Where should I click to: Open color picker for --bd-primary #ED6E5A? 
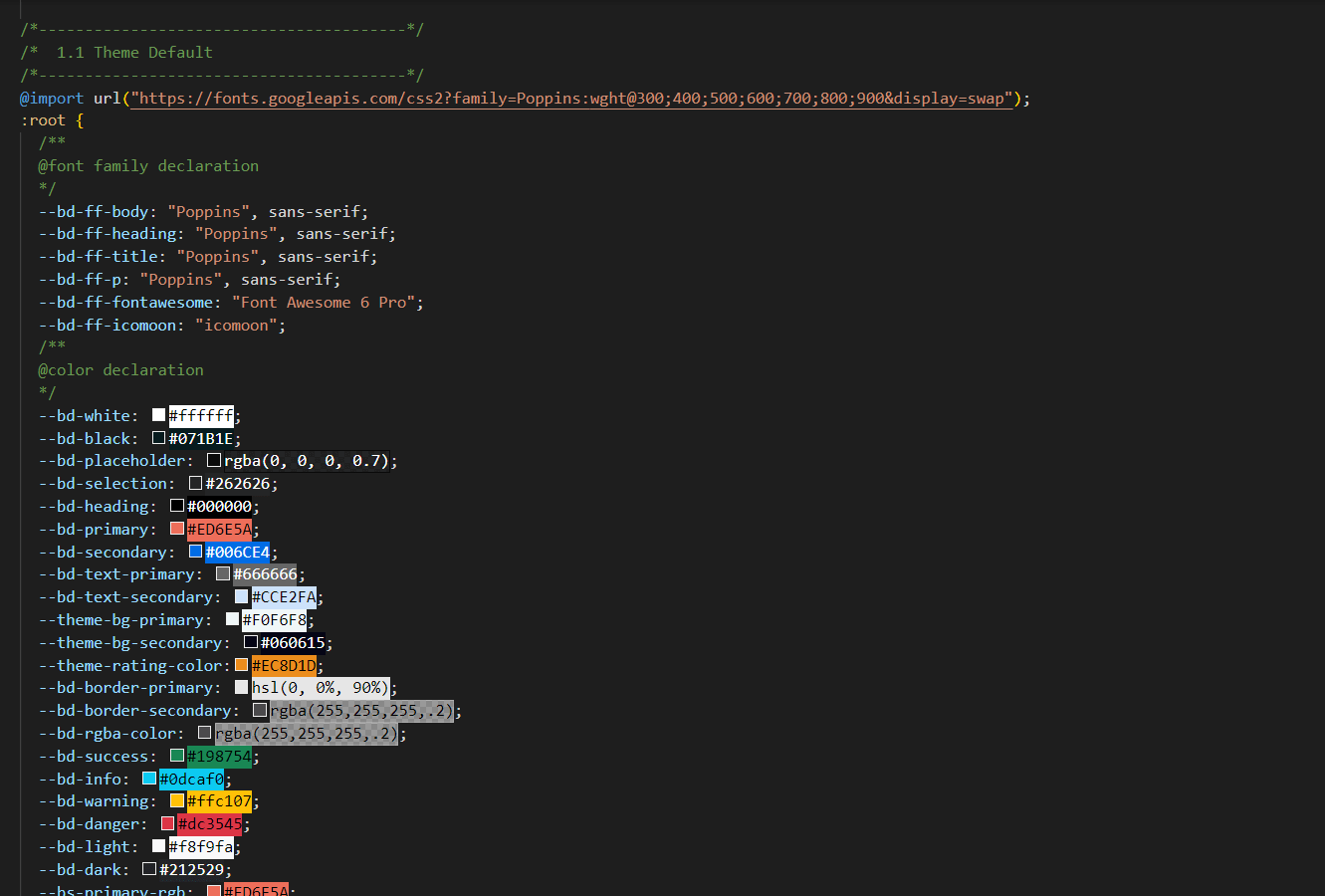(177, 529)
